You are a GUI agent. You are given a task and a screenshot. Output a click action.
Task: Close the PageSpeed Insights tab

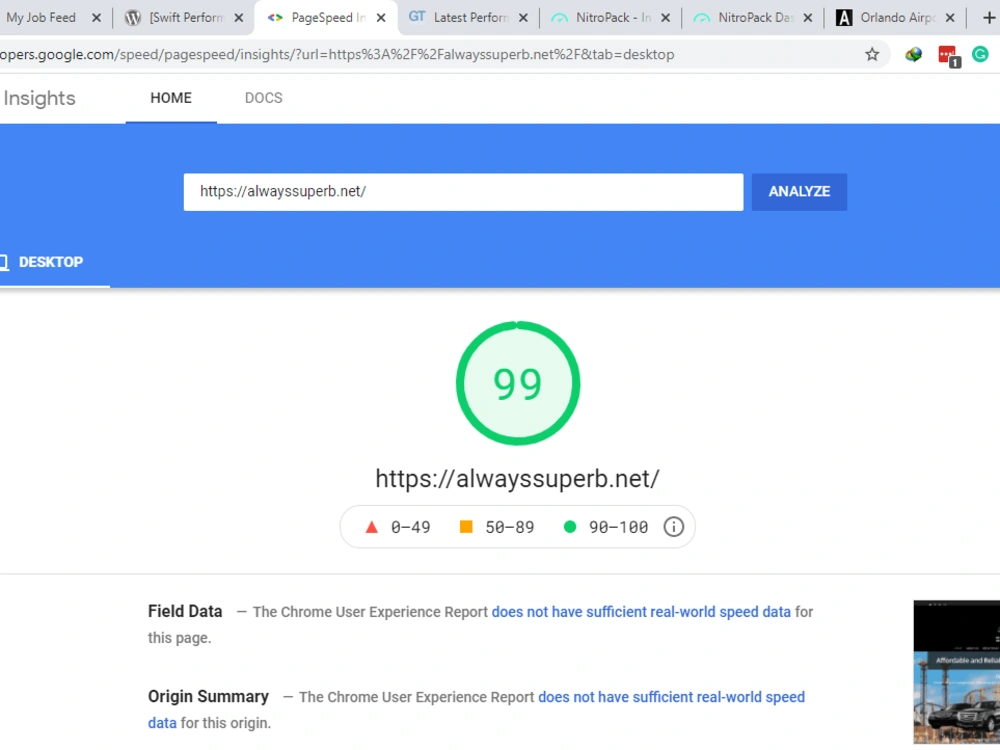tap(381, 18)
